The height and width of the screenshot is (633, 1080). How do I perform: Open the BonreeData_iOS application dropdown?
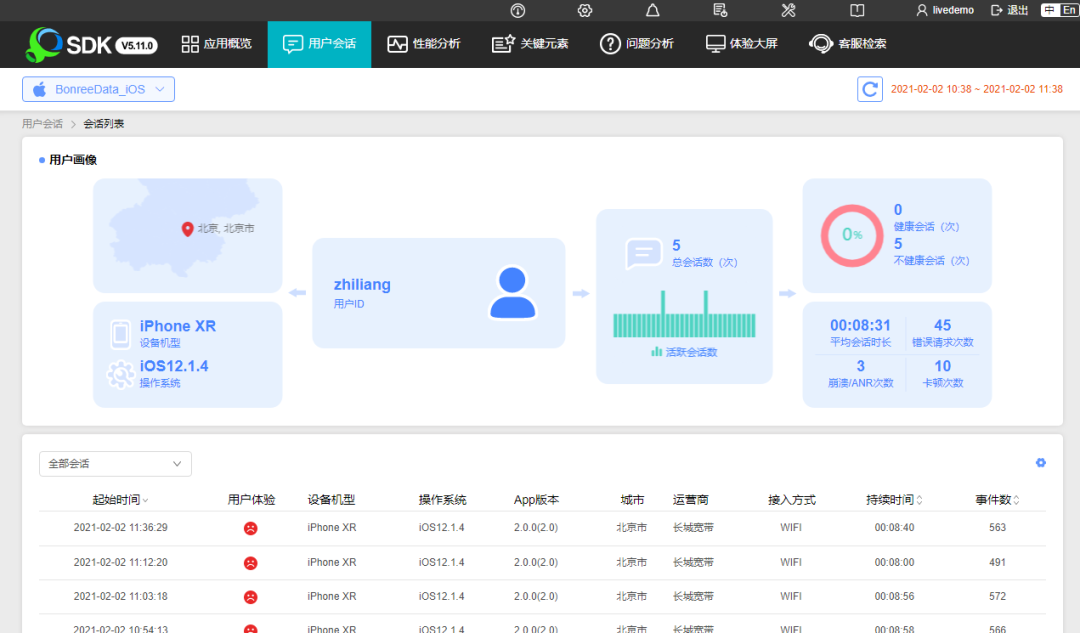(97, 89)
